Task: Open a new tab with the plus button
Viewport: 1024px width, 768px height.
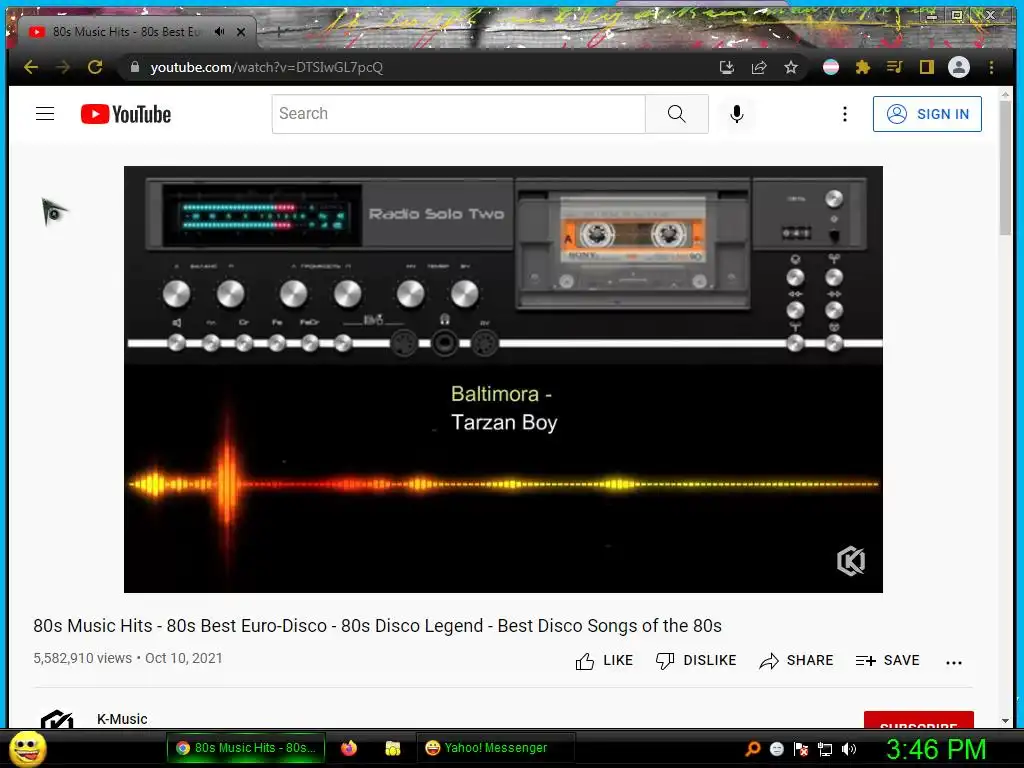Action: (278, 31)
